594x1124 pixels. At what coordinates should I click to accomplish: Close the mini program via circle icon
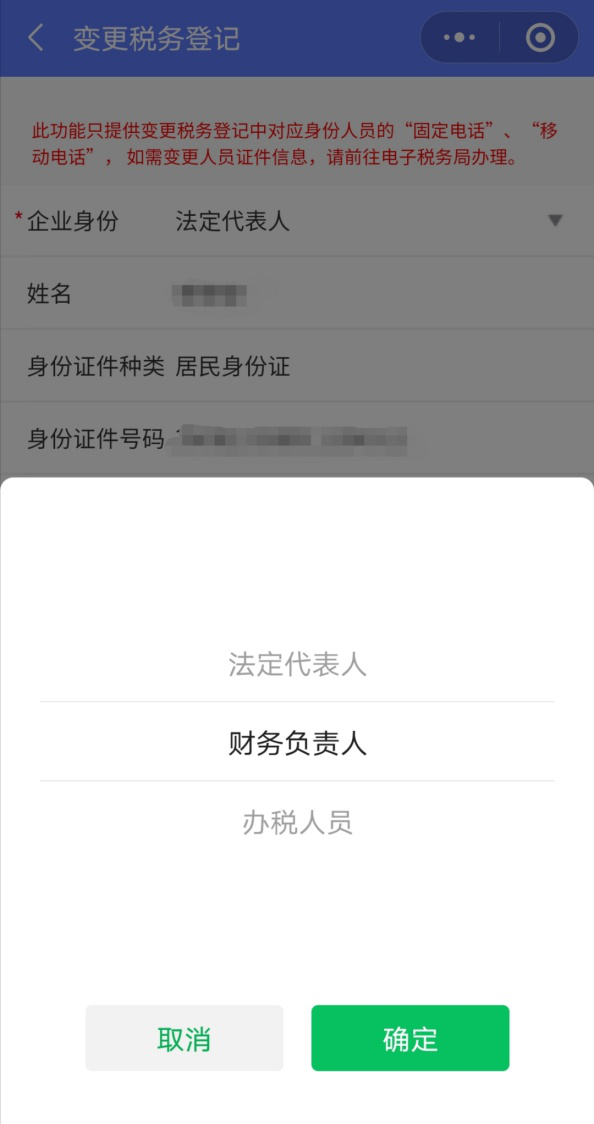[x=540, y=37]
